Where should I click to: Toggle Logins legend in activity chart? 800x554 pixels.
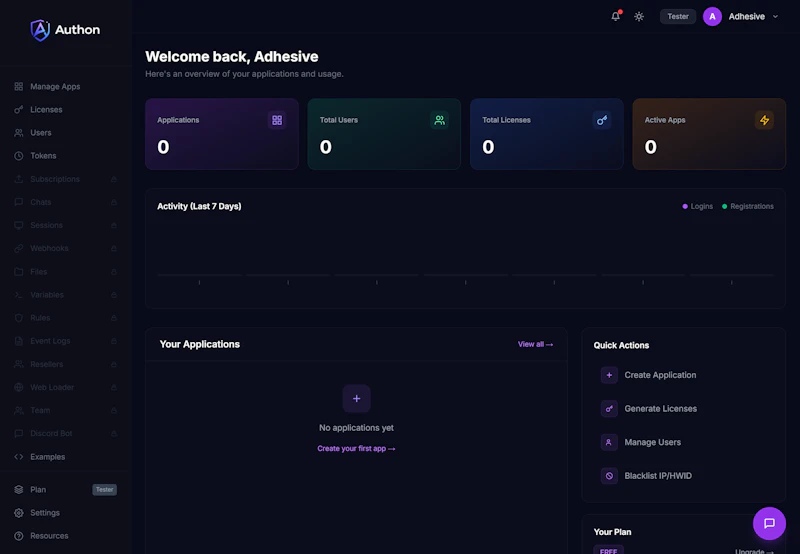pos(697,206)
